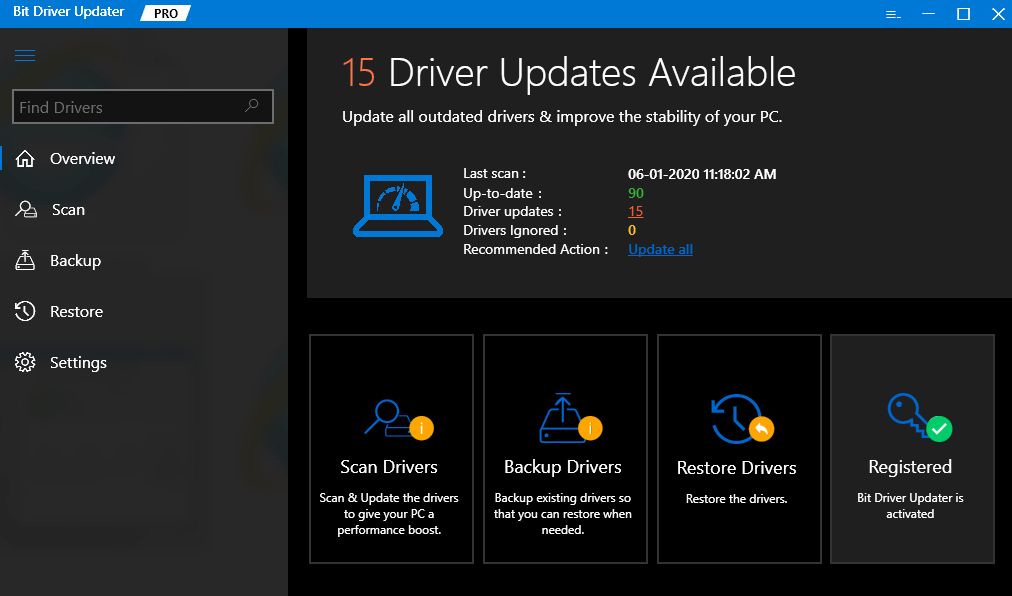Viewport: 1012px width, 596px height.
Task: Click the 15 driver updates link
Action: 635,211
